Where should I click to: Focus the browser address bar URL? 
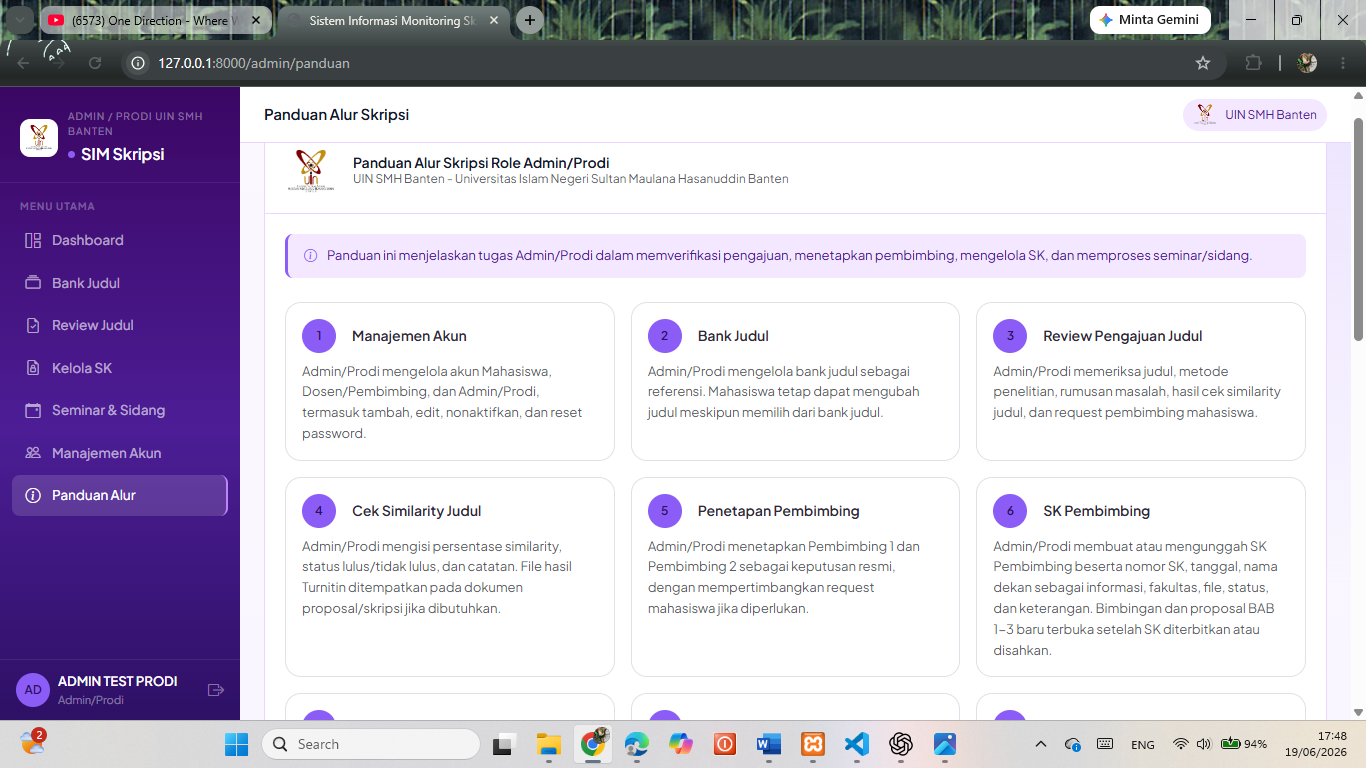coord(254,63)
